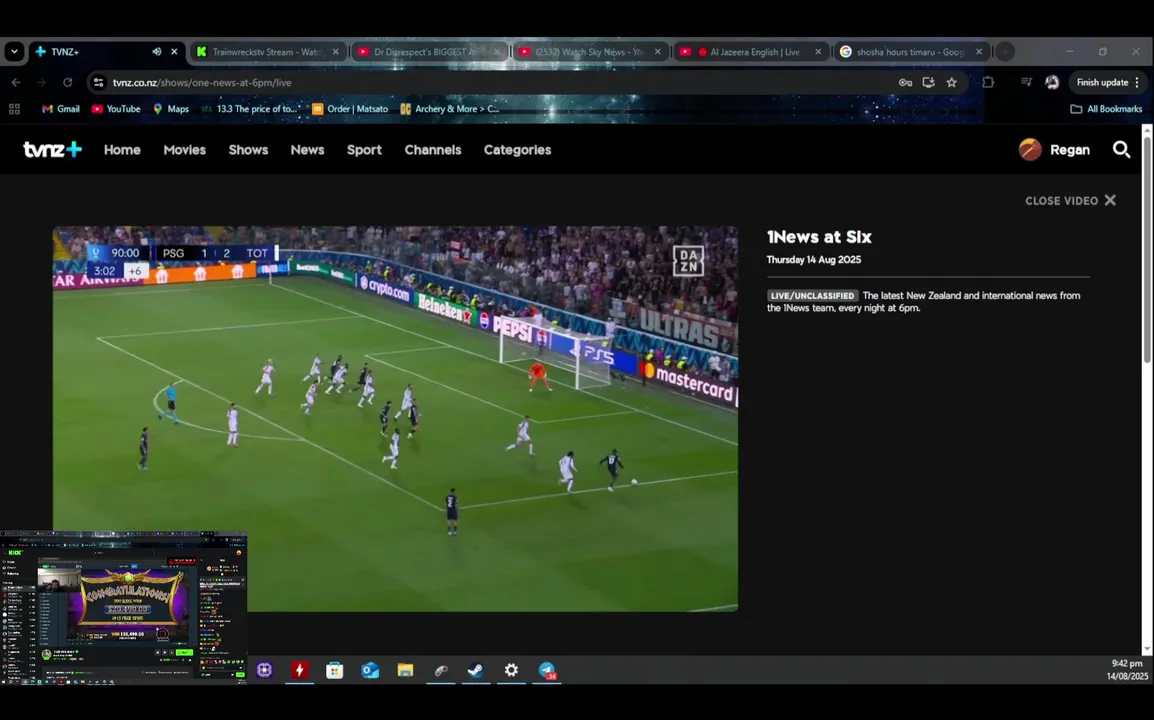The width and height of the screenshot is (1154, 720).
Task: Click the Thursday 14 Aug 2025 date
Action: pos(813,259)
